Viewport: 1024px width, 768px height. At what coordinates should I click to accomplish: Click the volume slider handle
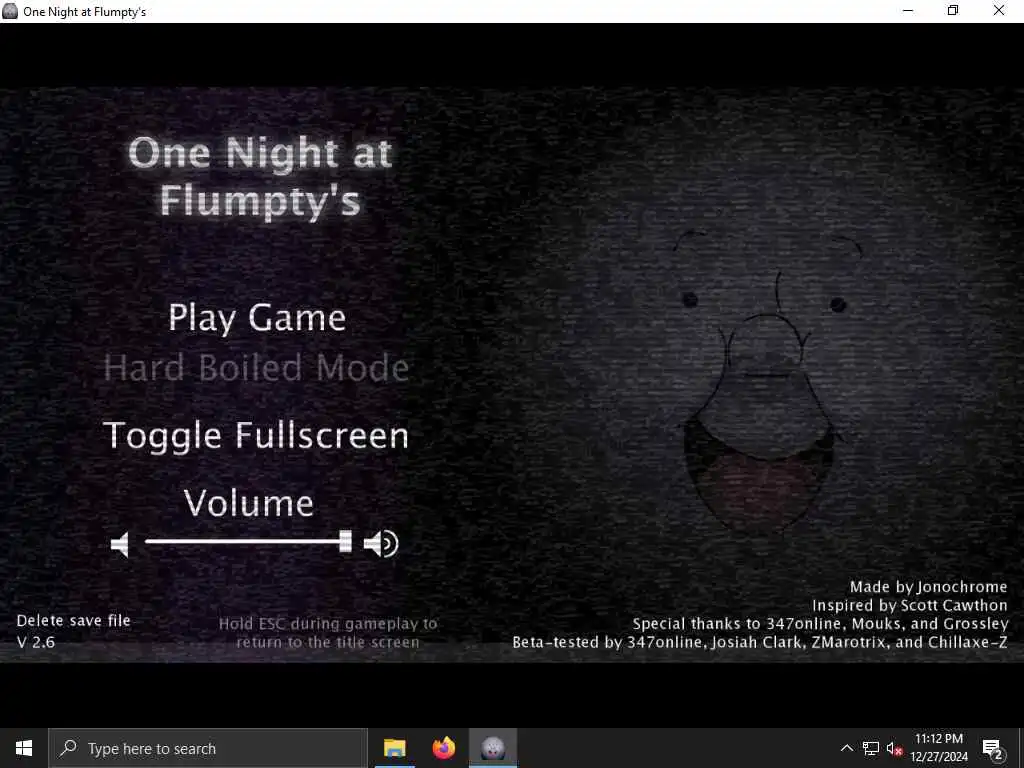tap(345, 541)
